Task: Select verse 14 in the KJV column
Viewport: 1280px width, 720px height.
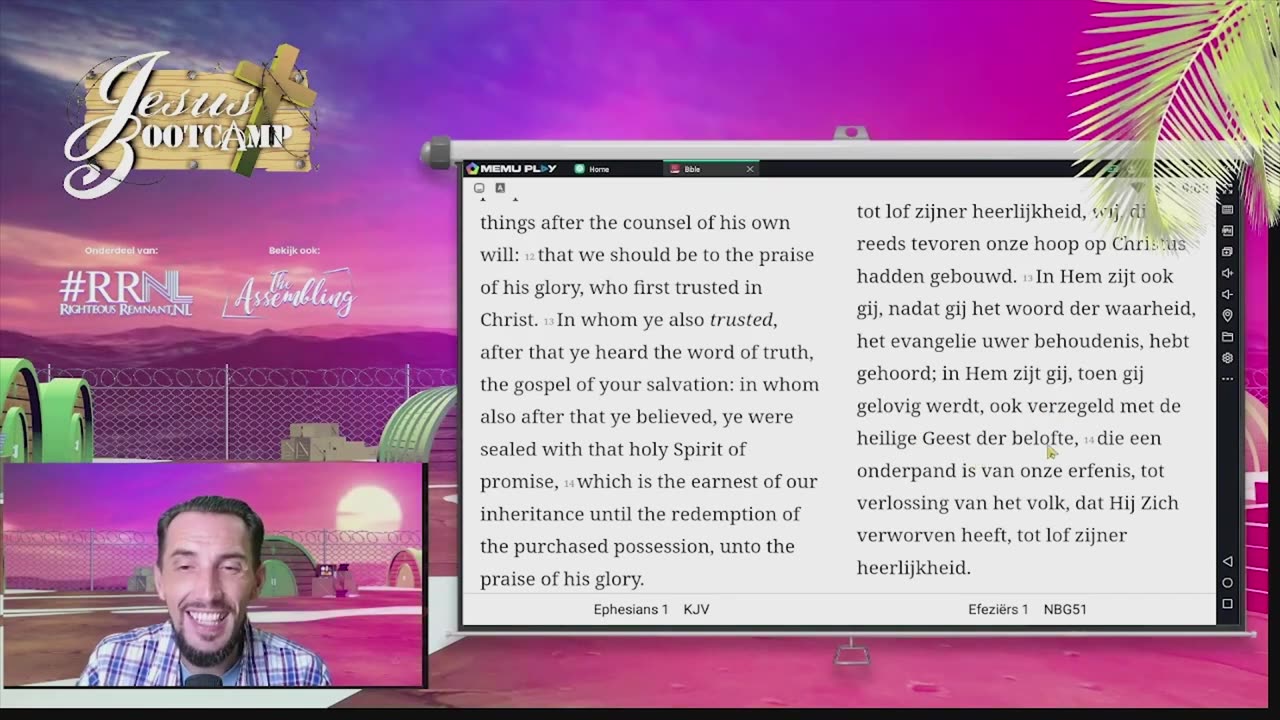Action: pos(569,483)
